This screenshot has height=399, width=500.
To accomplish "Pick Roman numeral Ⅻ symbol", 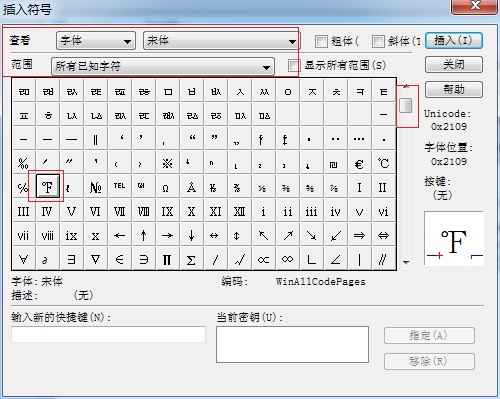I will (x=239, y=211).
